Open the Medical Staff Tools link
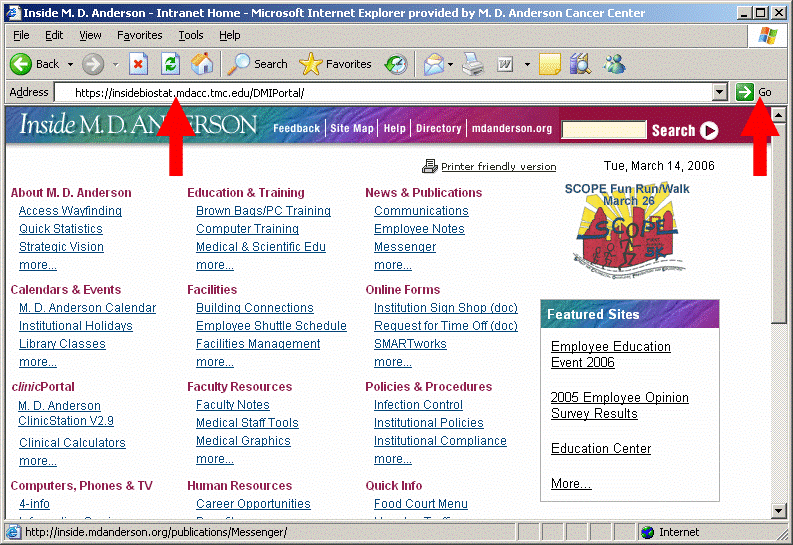The image size is (793, 545). click(x=247, y=423)
